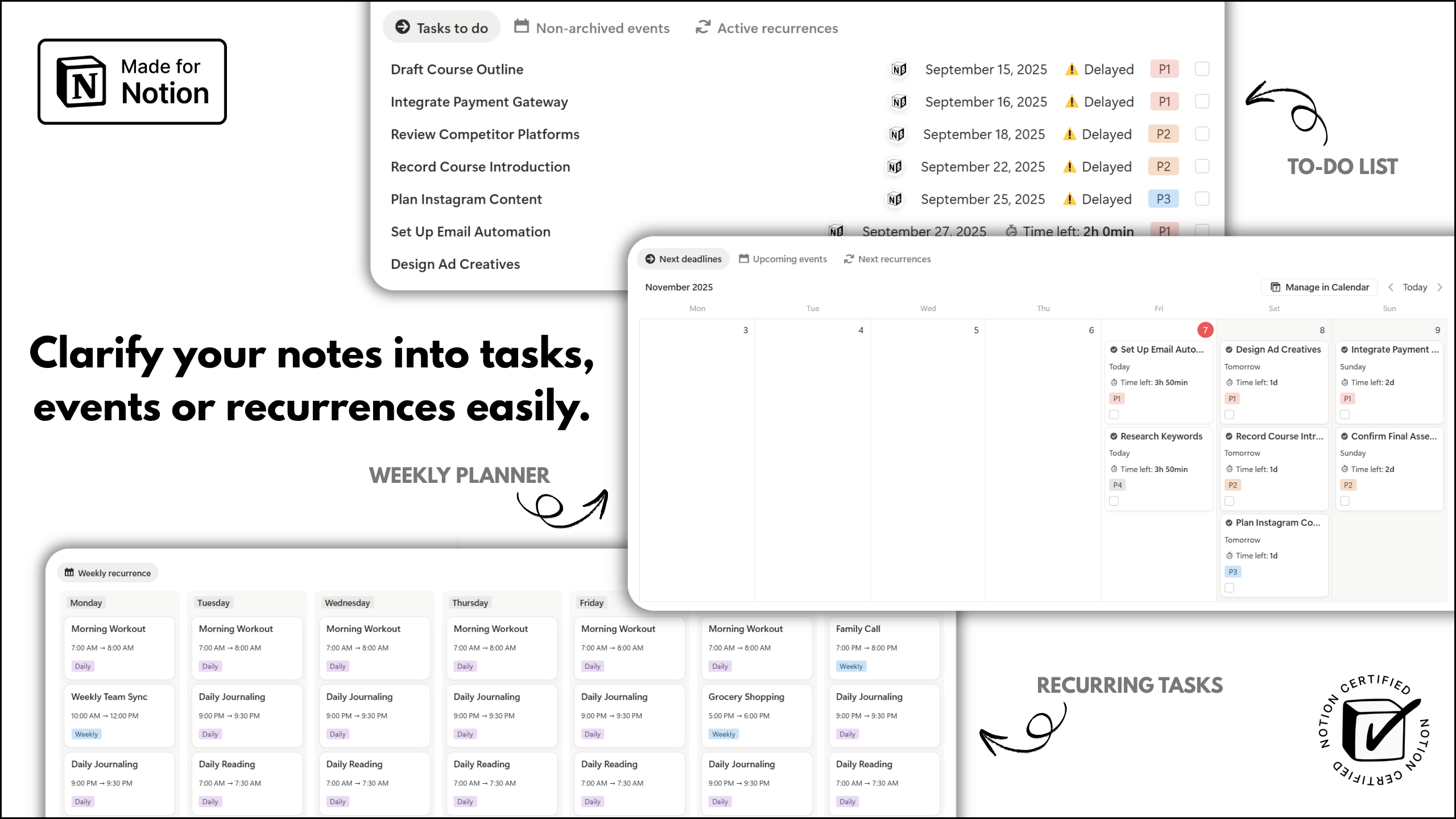Click the Today button in calendar header
The image size is (1456, 819).
click(x=1414, y=287)
